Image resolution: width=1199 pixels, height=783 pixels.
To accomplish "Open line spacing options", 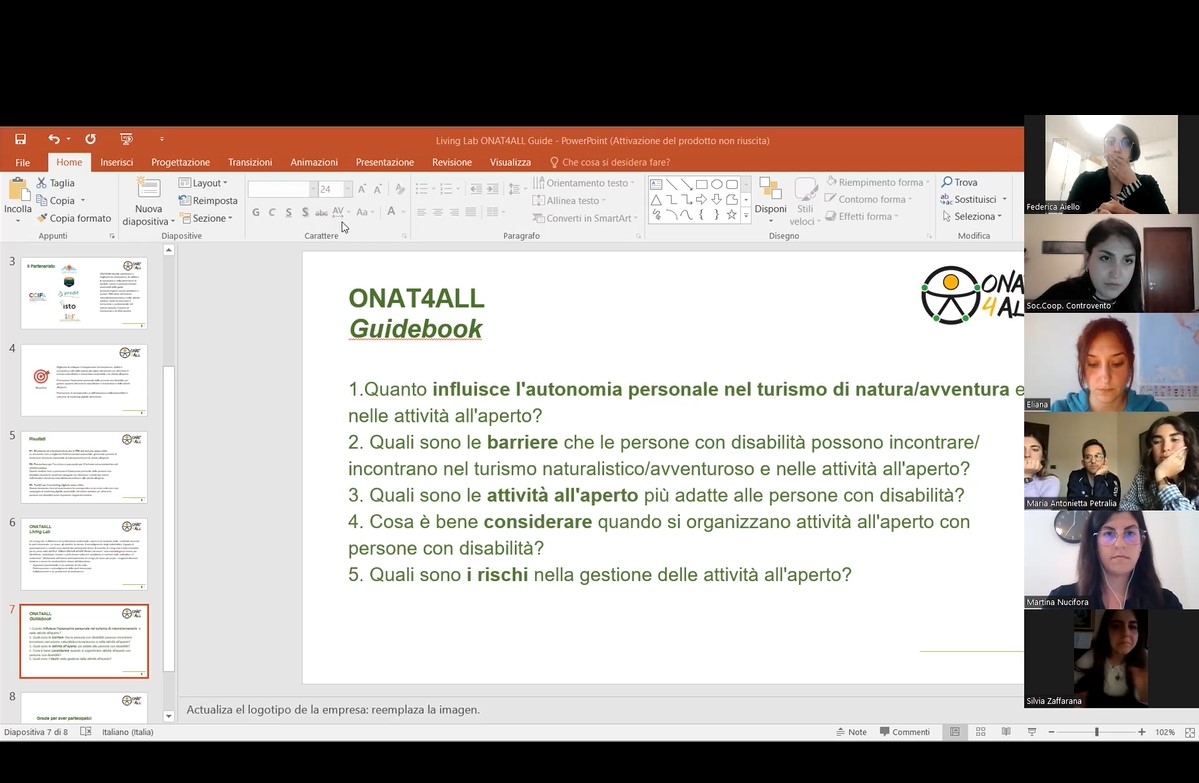I will pyautogui.click(x=516, y=189).
